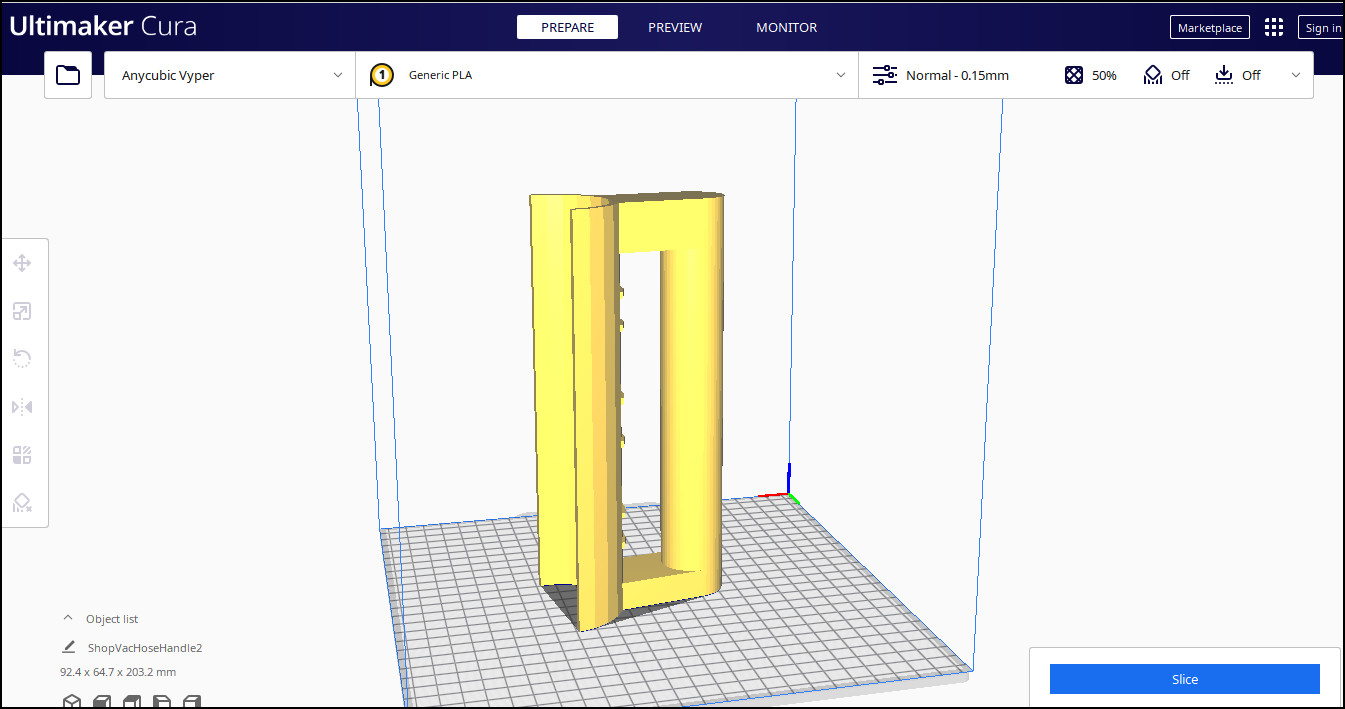Open the Anycubic Vyper printer dropdown

(x=230, y=75)
